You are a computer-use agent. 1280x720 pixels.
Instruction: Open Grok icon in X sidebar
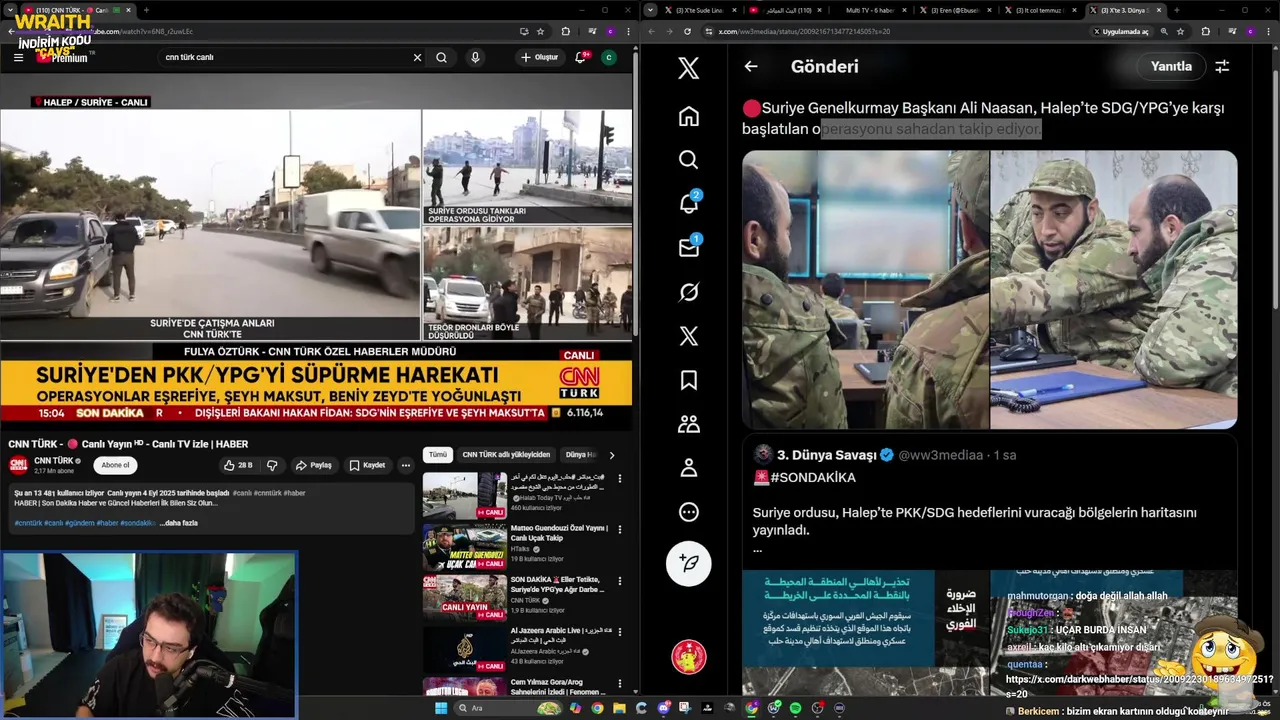(x=688, y=292)
